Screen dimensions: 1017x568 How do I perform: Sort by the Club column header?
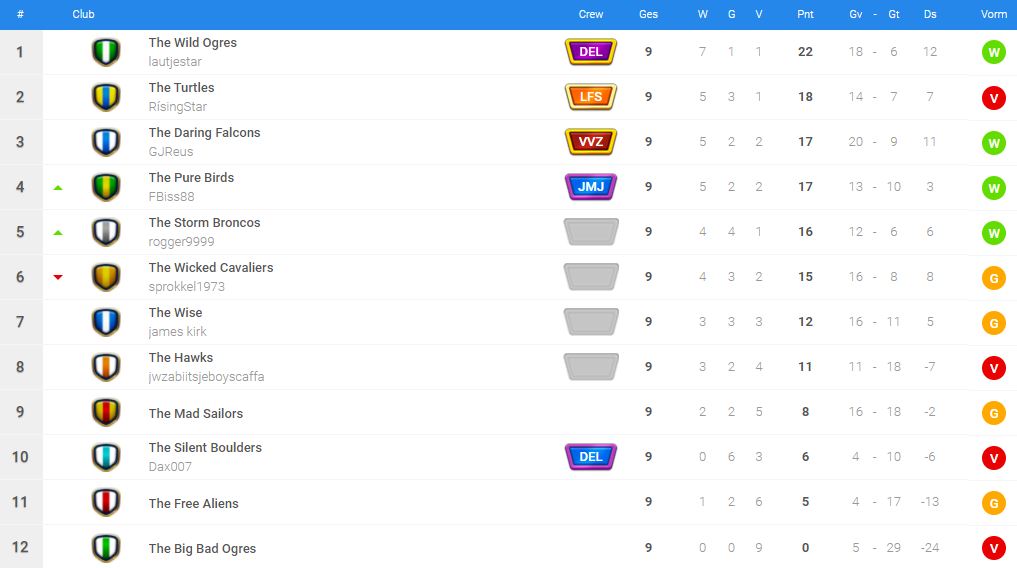pos(84,15)
